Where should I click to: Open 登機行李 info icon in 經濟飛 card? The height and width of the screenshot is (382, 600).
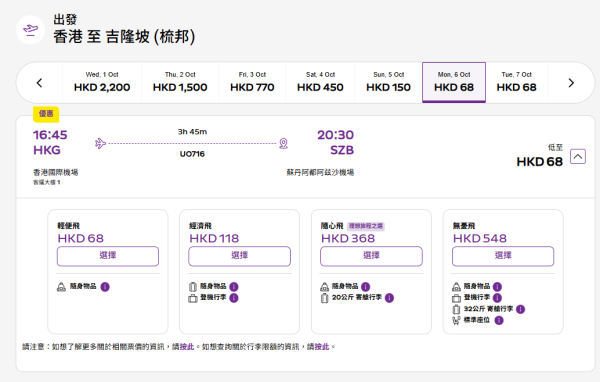[x=234, y=298]
